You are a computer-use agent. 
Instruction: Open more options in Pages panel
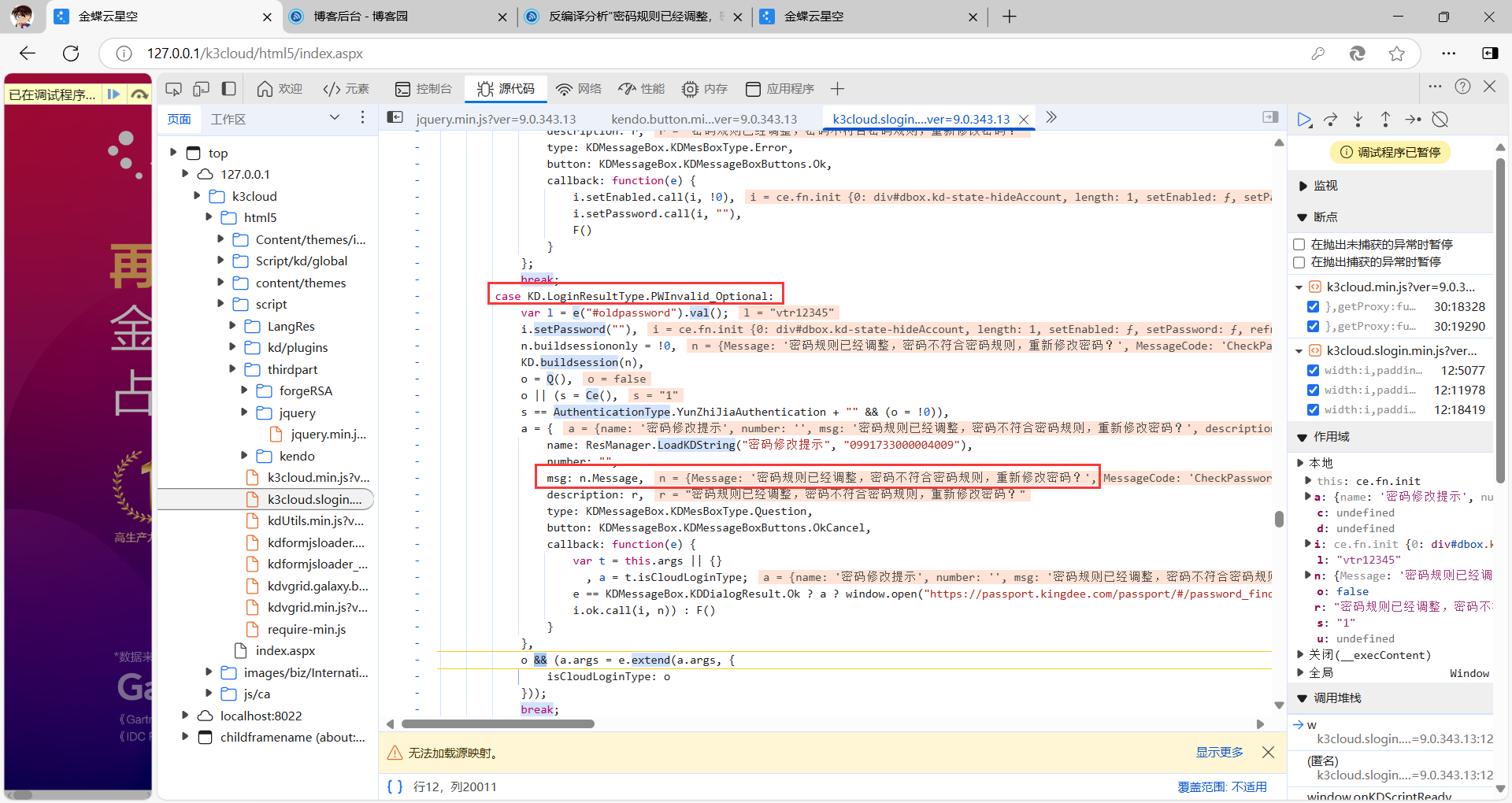362,117
